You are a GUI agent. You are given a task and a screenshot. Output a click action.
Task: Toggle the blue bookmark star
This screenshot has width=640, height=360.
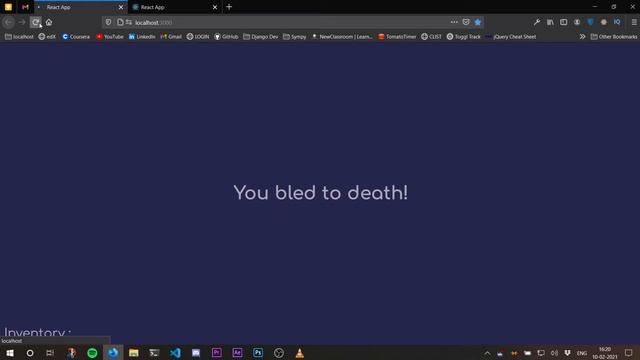tap(478, 22)
